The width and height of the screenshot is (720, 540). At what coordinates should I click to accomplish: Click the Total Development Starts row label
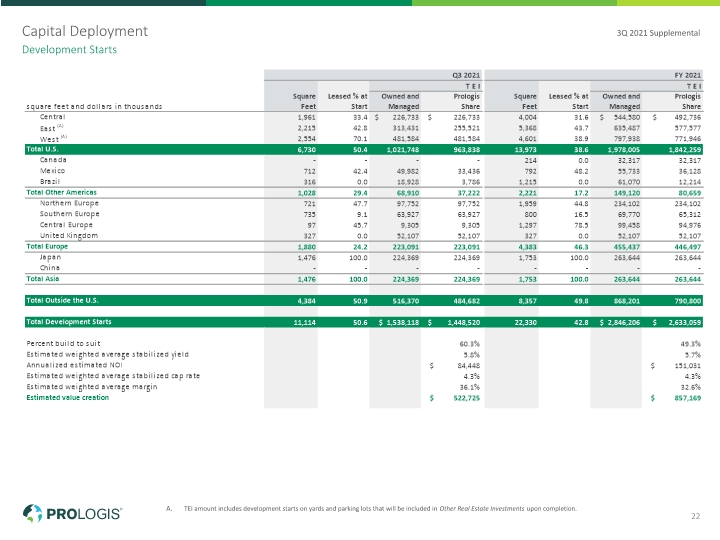[69, 322]
